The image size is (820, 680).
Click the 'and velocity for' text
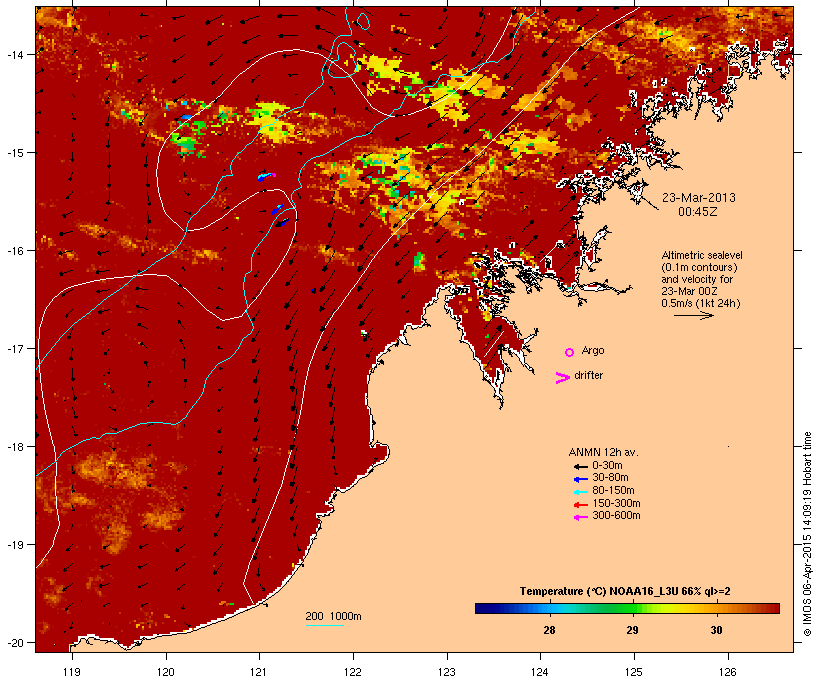pos(697,279)
